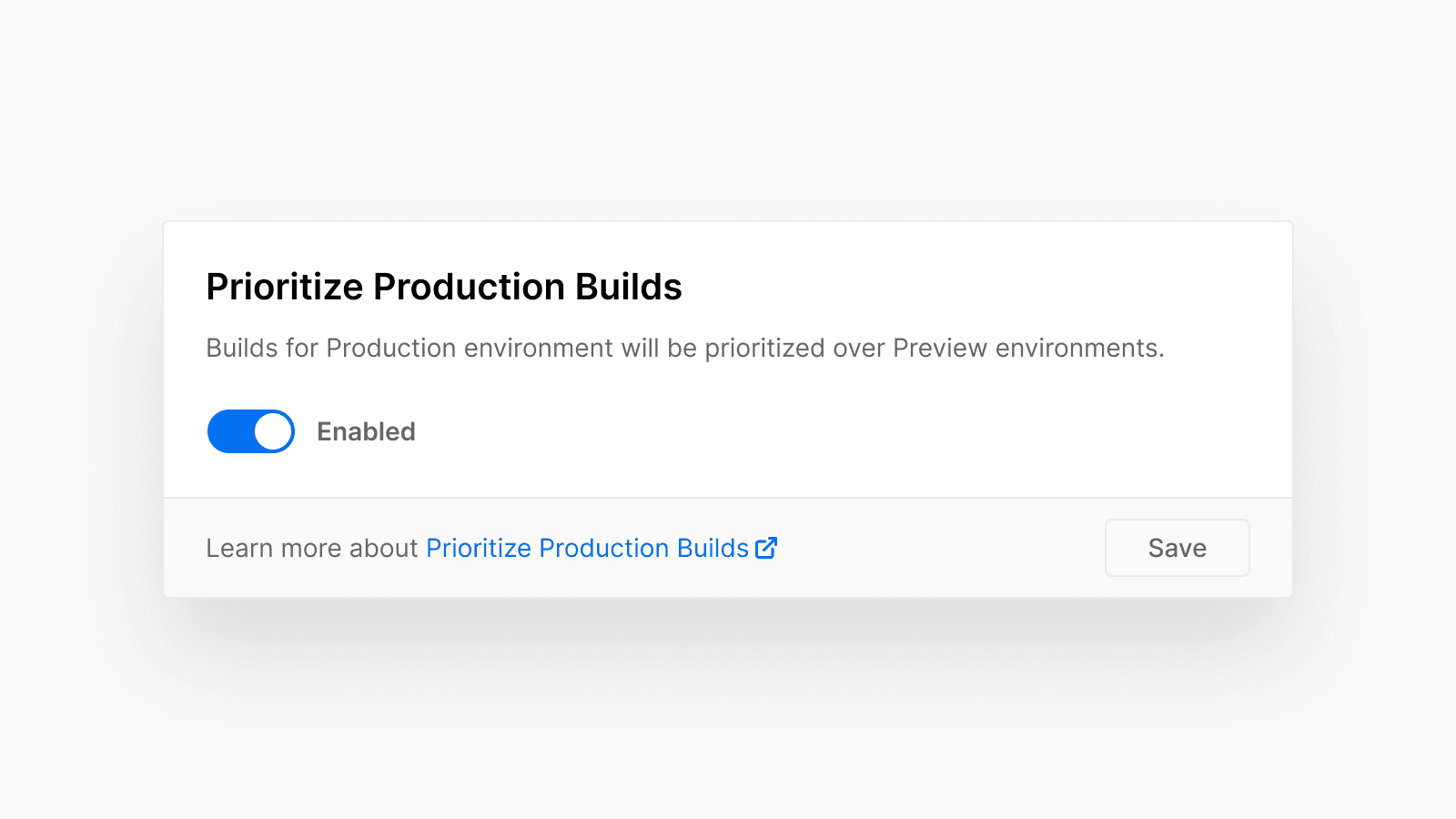Click the 'Learn more about' footer text

pyautogui.click(x=311, y=548)
